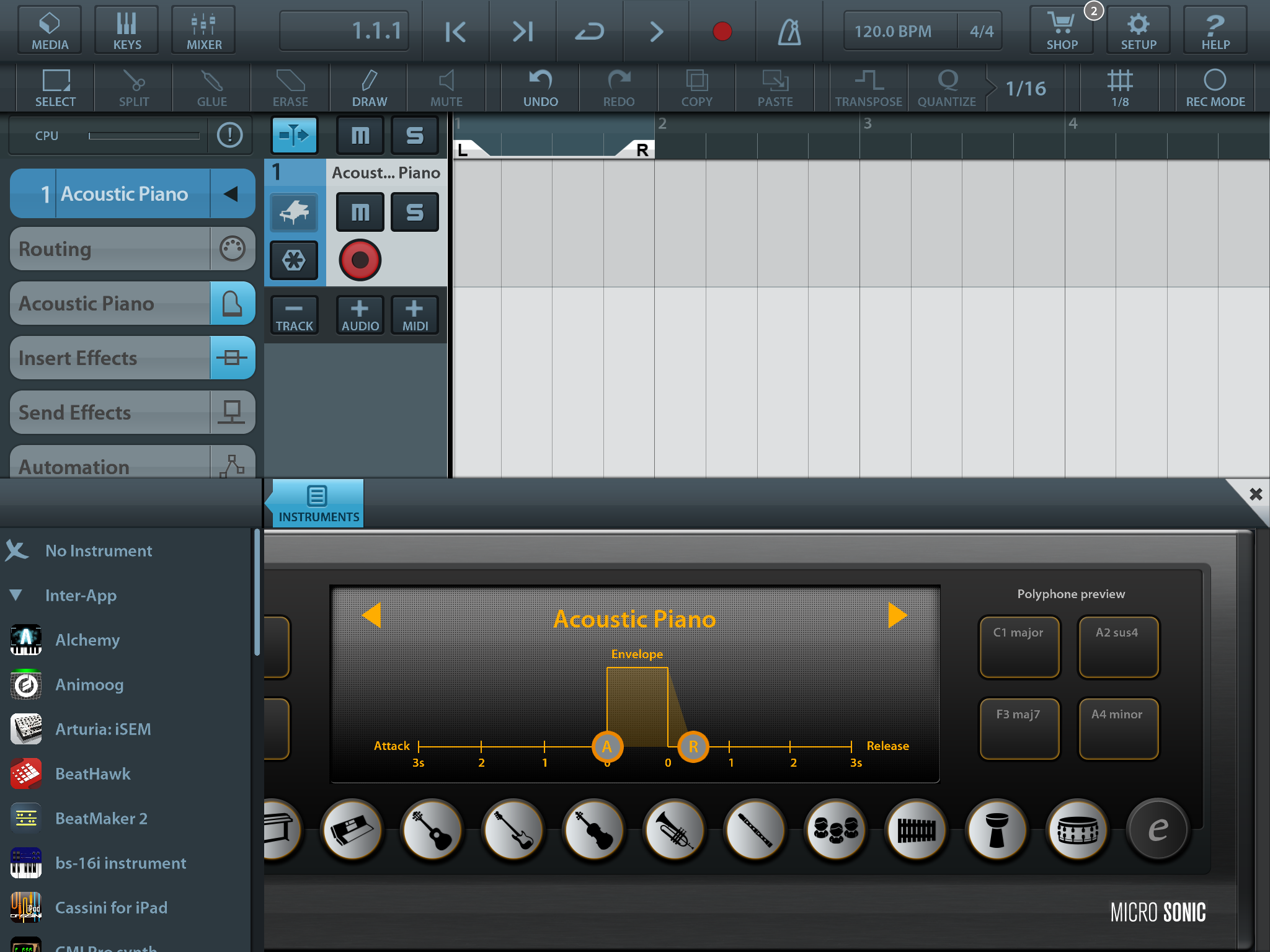Screen dimensions: 1270x952
Task: Select Animoog instrument
Action: click(125, 684)
